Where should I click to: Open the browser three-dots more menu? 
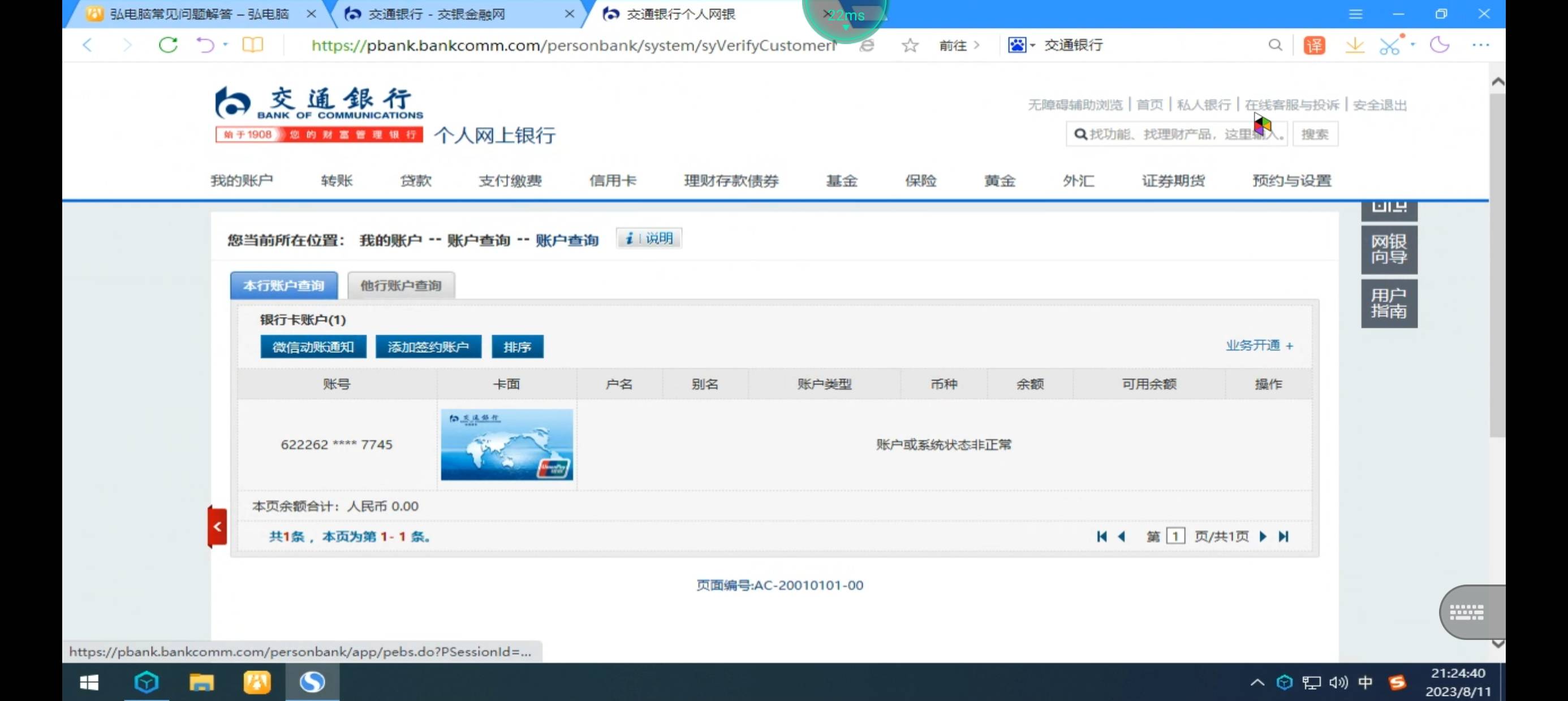tap(1480, 45)
